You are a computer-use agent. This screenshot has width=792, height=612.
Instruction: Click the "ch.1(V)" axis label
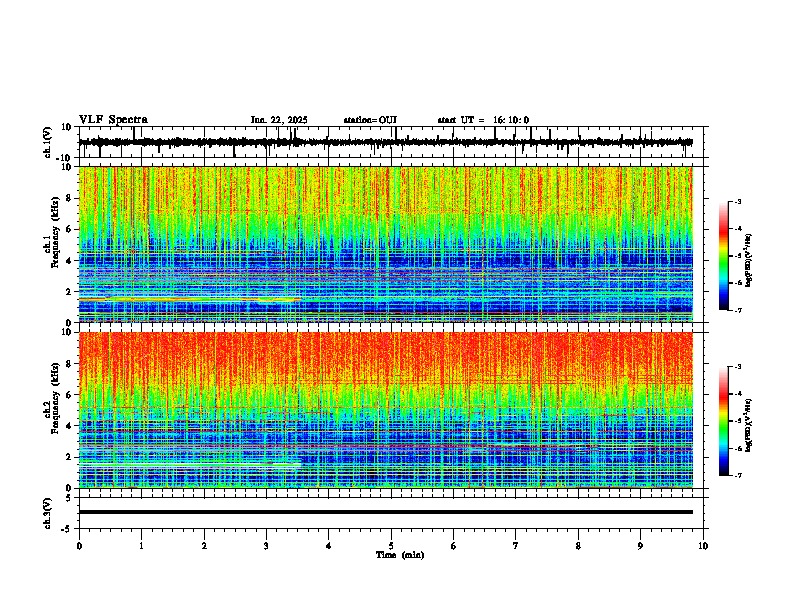(48, 142)
